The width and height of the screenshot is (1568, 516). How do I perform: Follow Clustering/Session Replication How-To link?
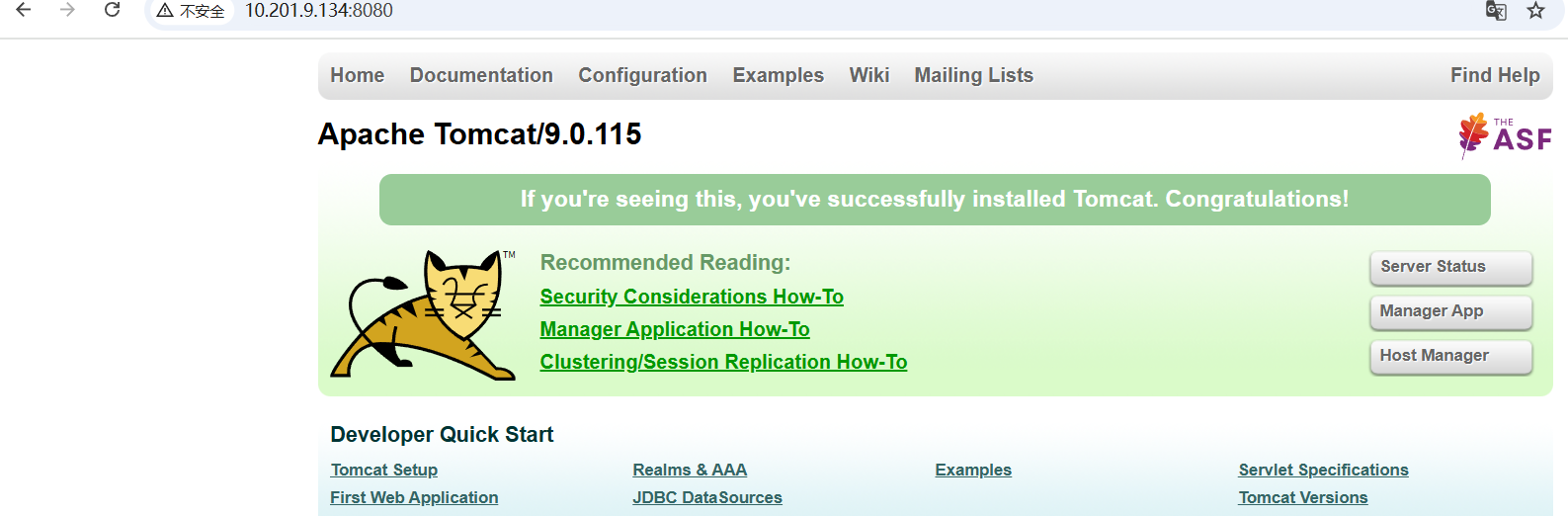(723, 362)
